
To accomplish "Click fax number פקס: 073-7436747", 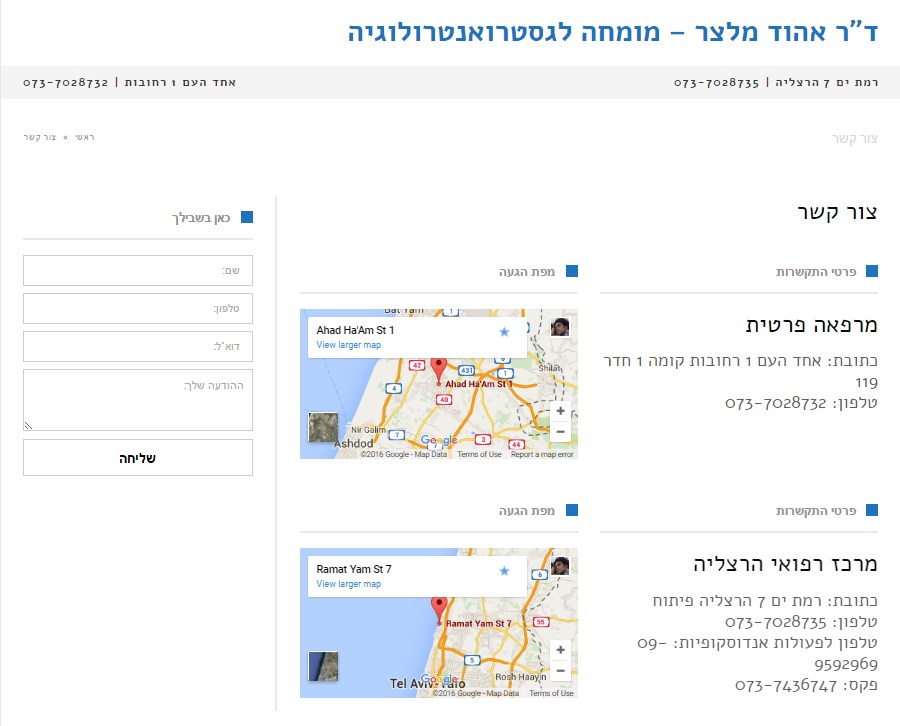I will pos(806,686).
